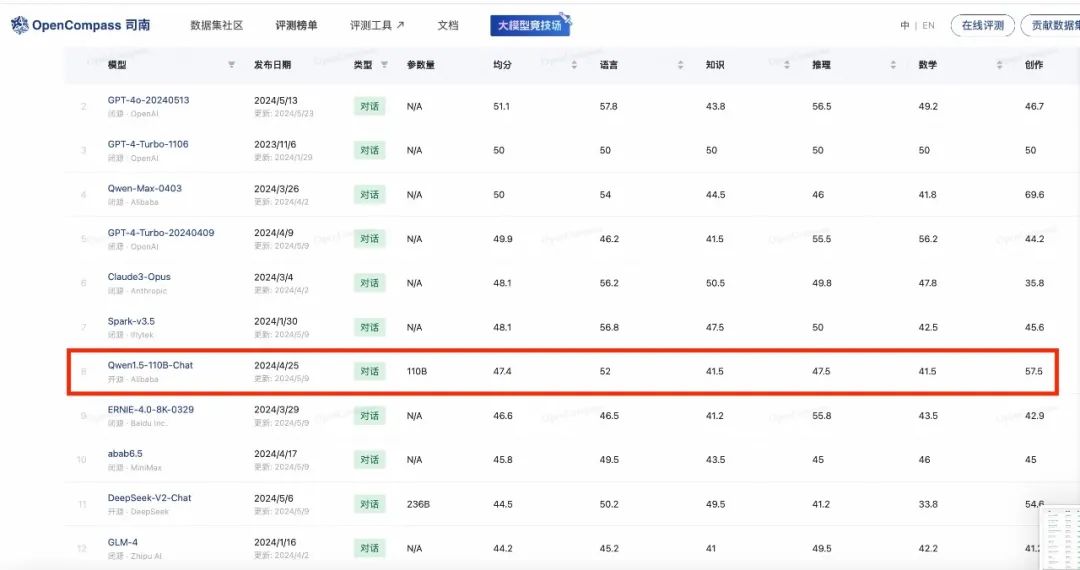
Task: Select the 236B parameter value for DeepSeek-V2-Chat
Action: tap(418, 505)
